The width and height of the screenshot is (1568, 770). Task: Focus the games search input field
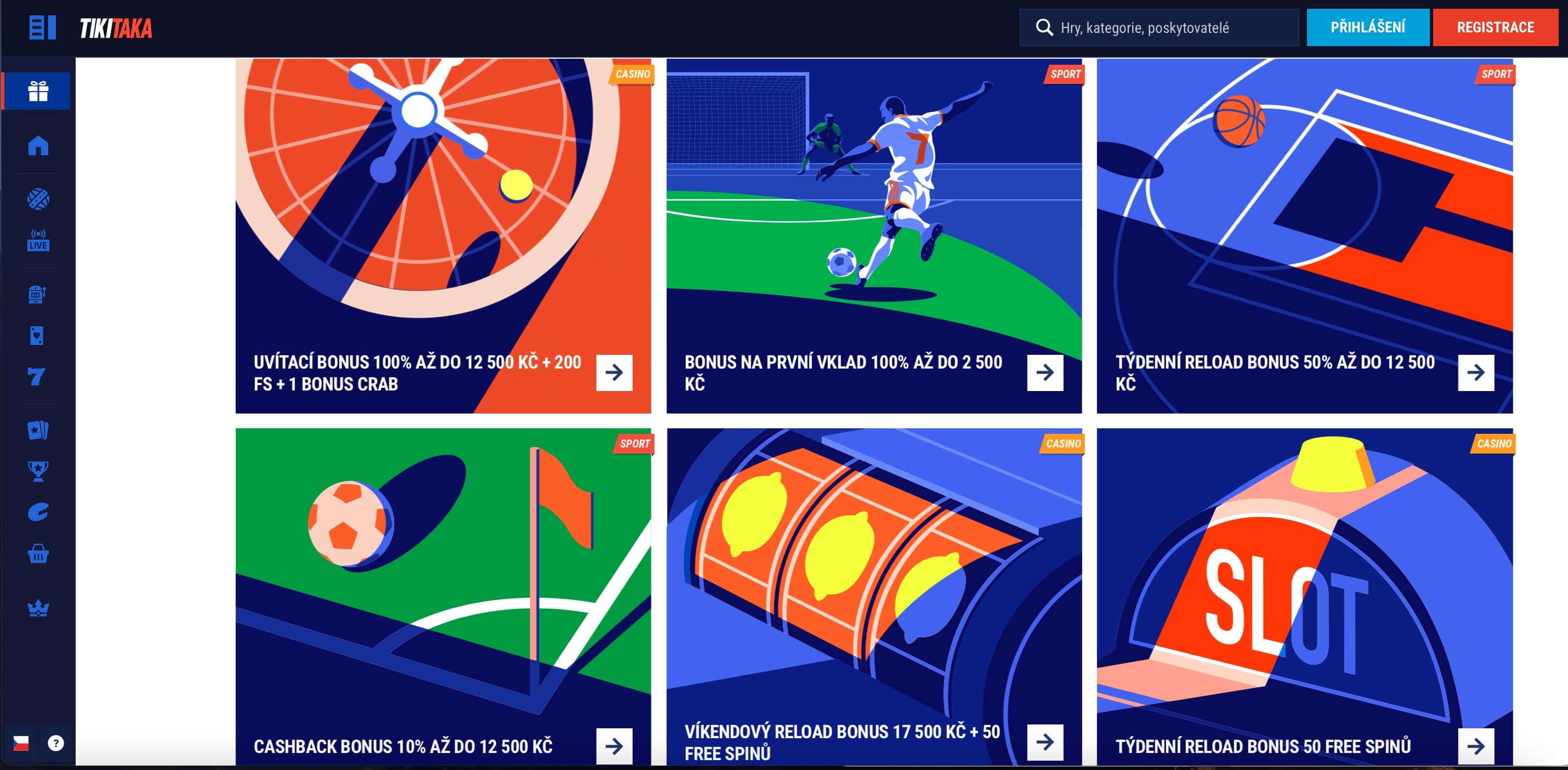pyautogui.click(x=1158, y=27)
